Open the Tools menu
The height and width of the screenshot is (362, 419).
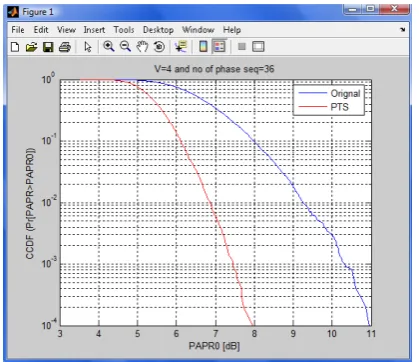124,30
